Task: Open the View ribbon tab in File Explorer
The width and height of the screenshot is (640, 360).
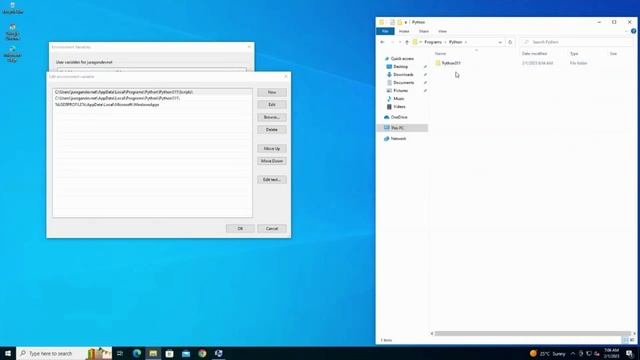Action: tap(442, 31)
